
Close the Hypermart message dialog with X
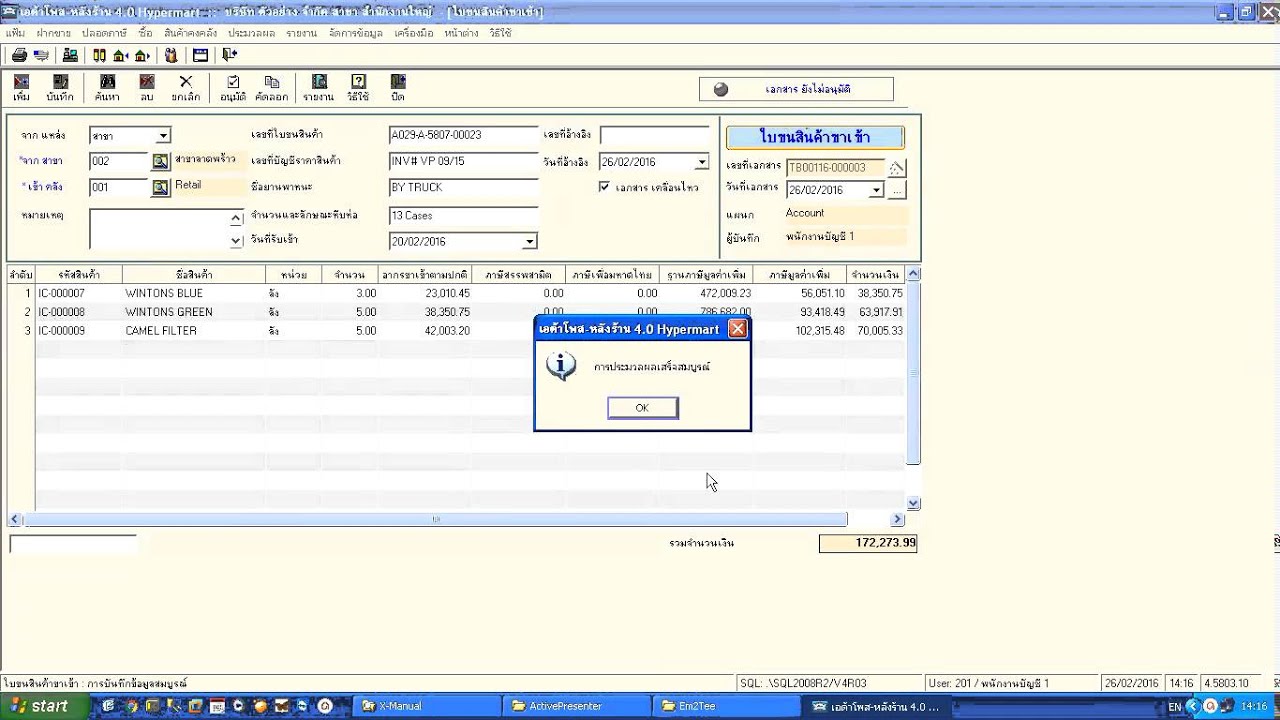737,329
